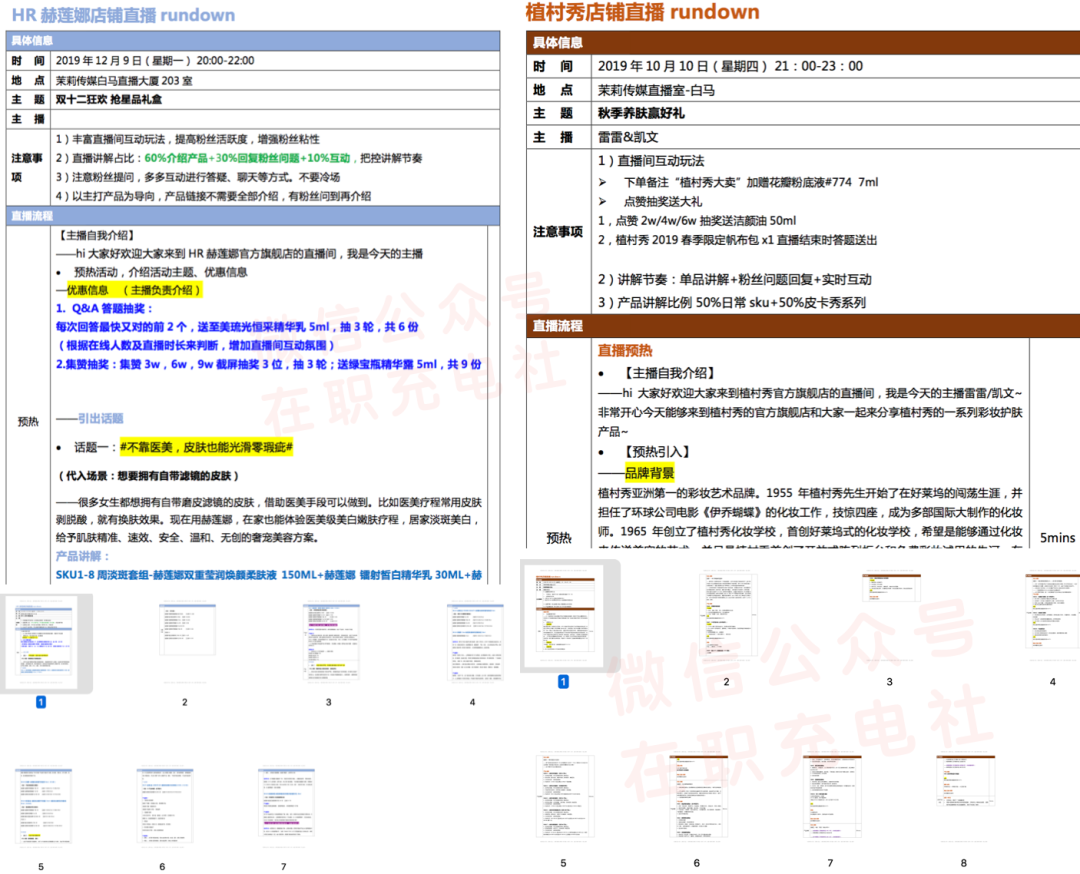Click the bold '代入场景：想要拥有自带滤镜的皮肤' line
Viewport: 1080px width, 874px height.
click(147, 475)
